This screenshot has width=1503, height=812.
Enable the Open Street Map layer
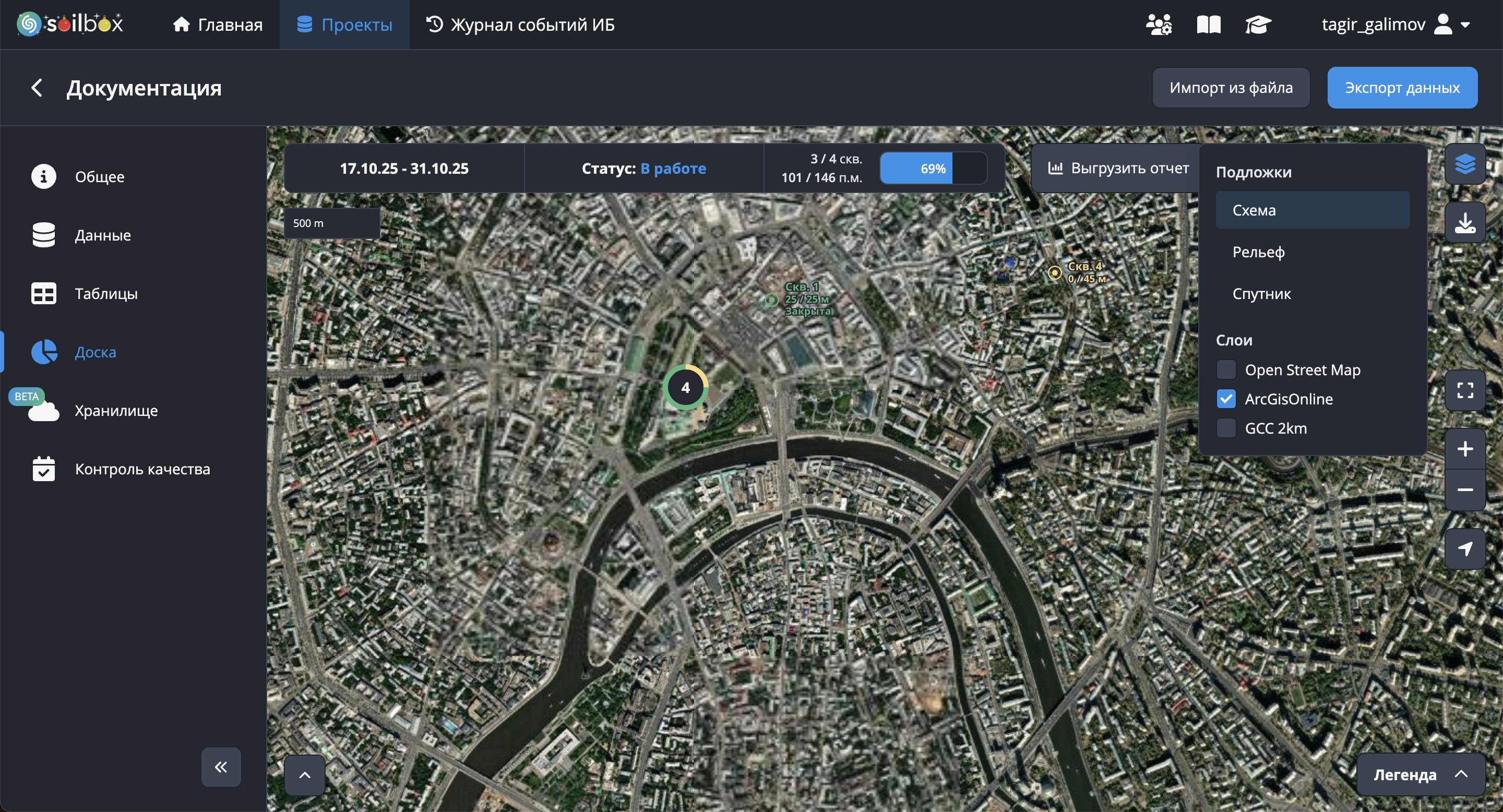pyautogui.click(x=1226, y=370)
